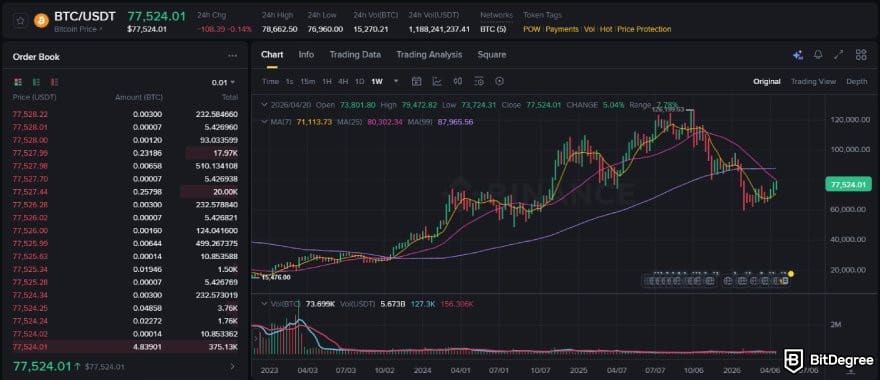
Task: Show both buy and sell orders view
Action: pyautogui.click(x=18, y=82)
